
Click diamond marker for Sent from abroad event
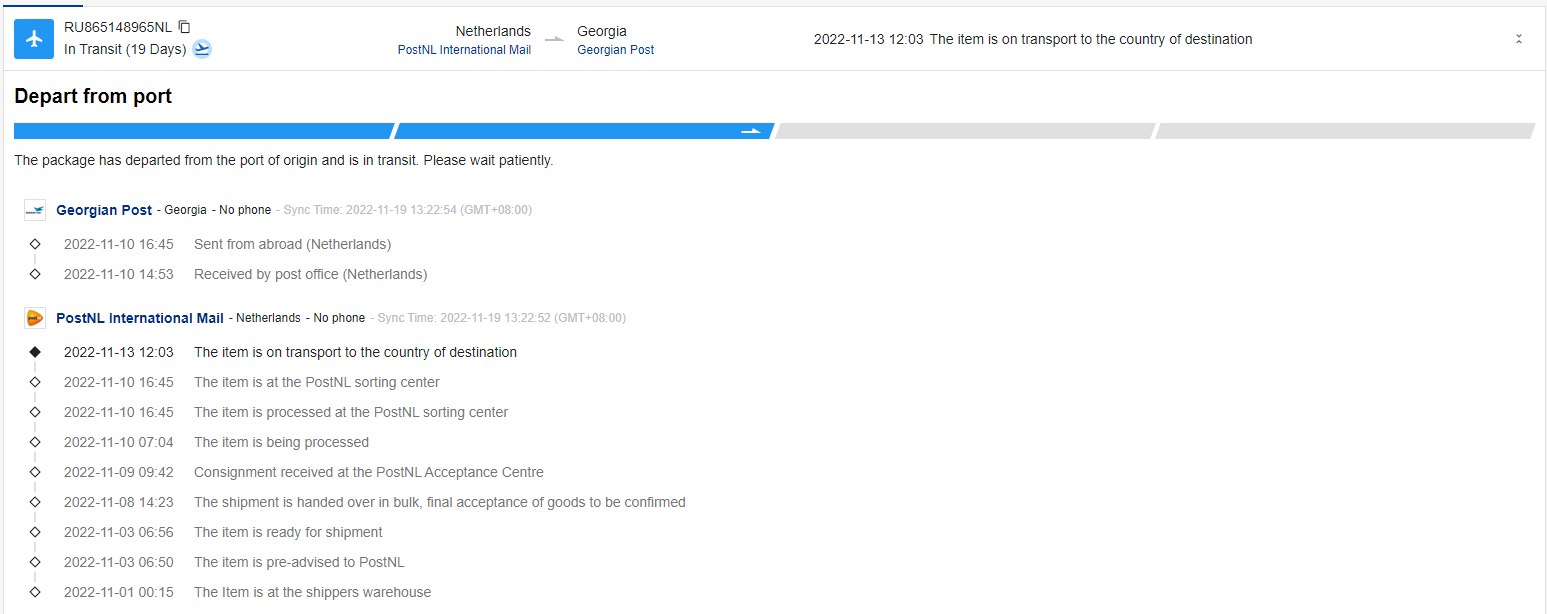pyautogui.click(x=35, y=244)
